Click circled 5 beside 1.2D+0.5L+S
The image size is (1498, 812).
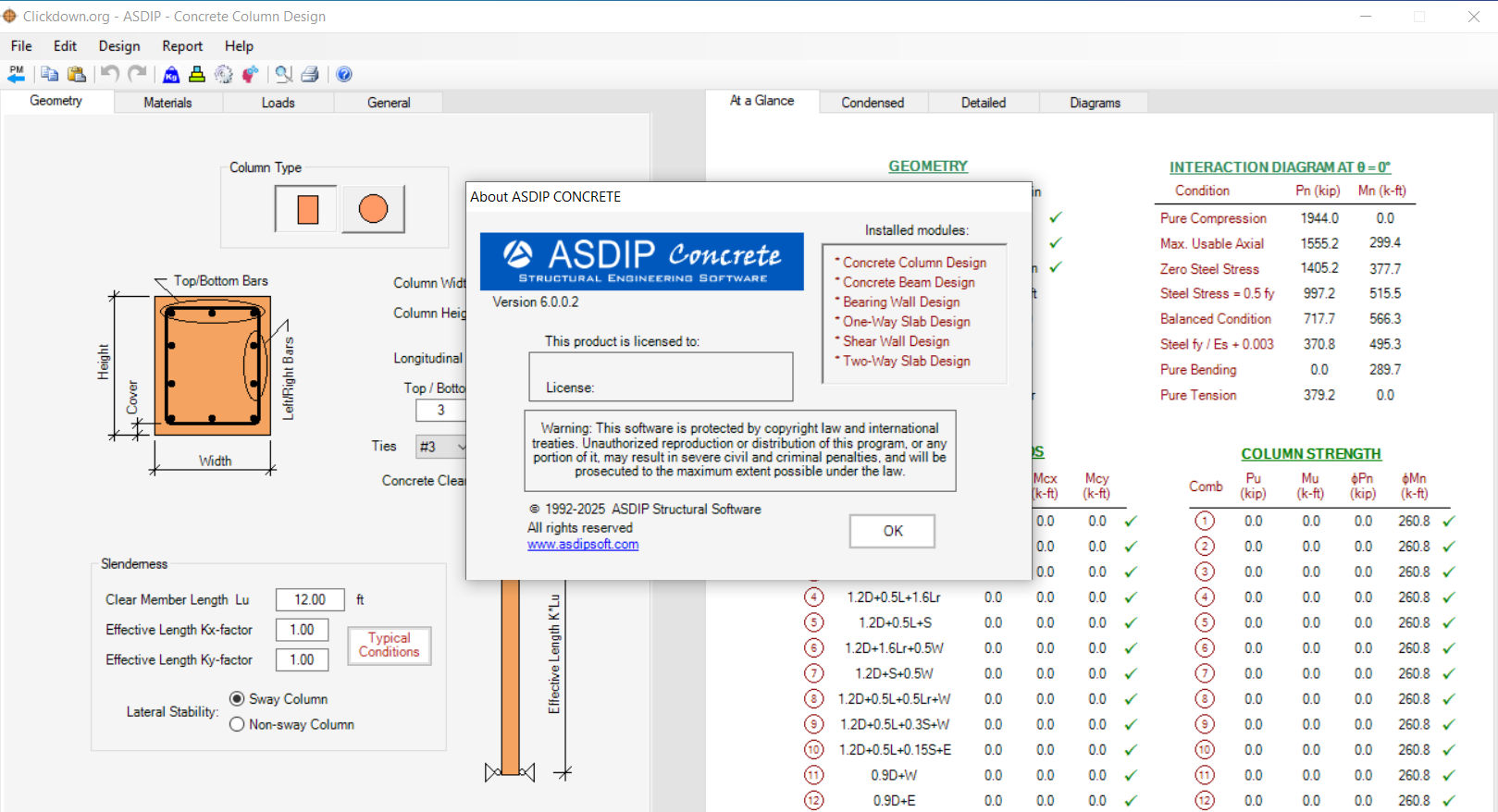click(x=813, y=622)
